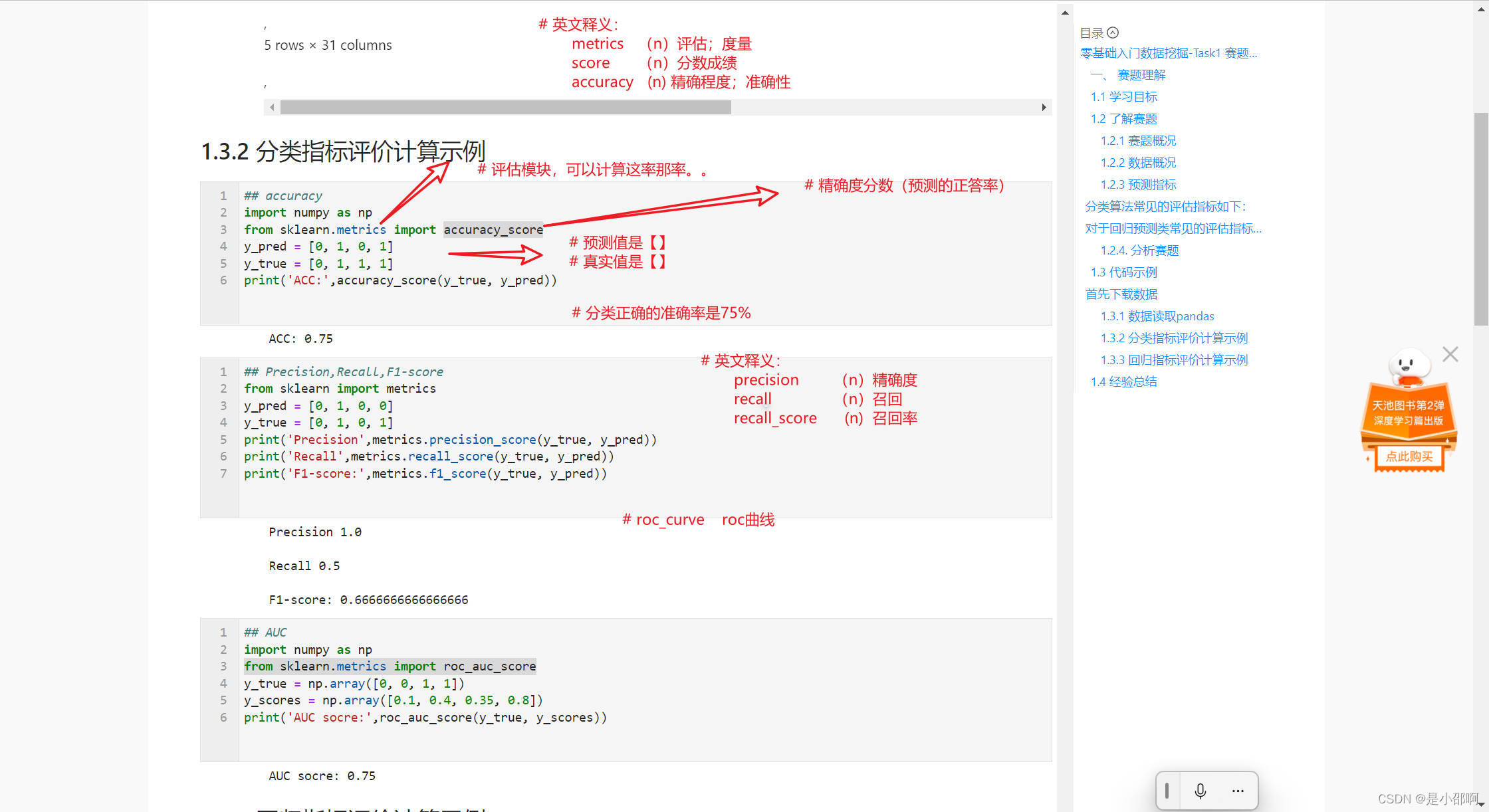This screenshot has width=1489, height=812.
Task: Navigate to 1.4 经验总结
Action: tap(1123, 382)
